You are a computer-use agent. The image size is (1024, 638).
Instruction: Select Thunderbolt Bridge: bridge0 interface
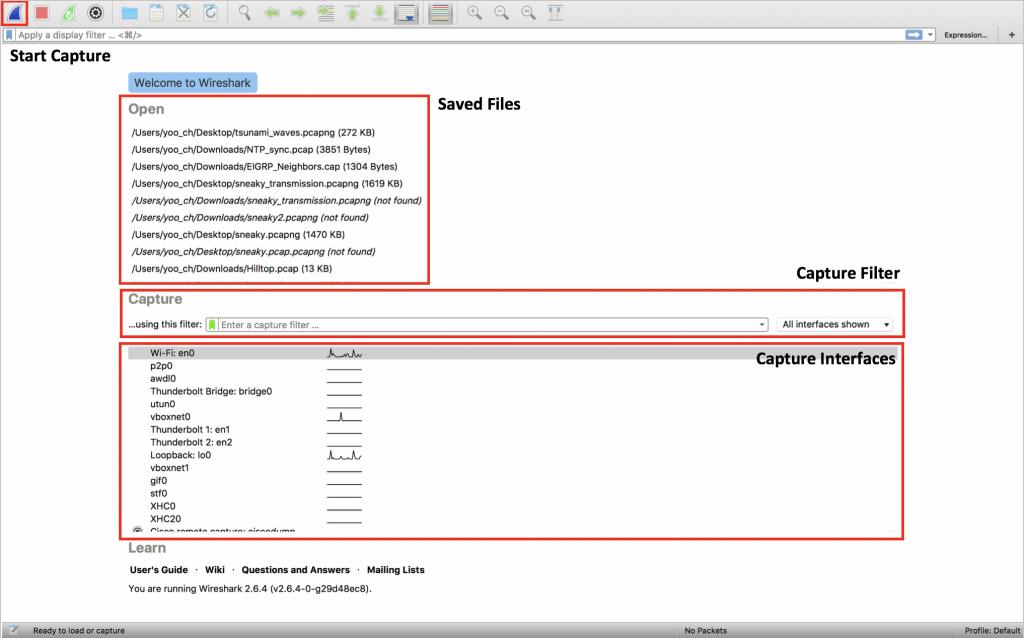click(x=513, y=391)
